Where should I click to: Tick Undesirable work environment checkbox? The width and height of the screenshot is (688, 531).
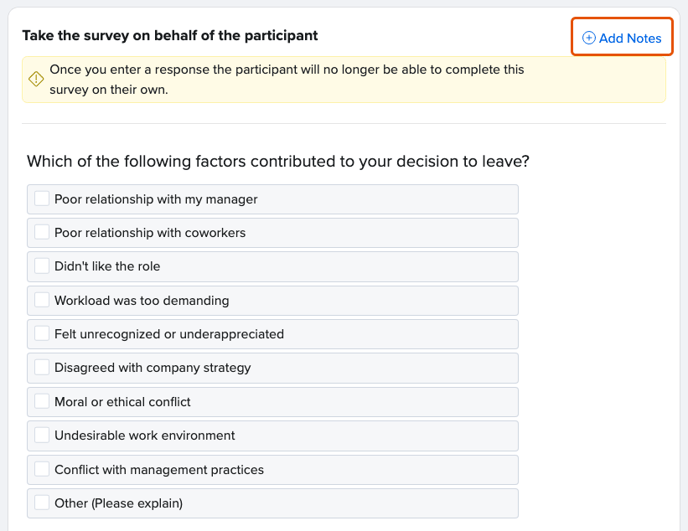(42, 435)
